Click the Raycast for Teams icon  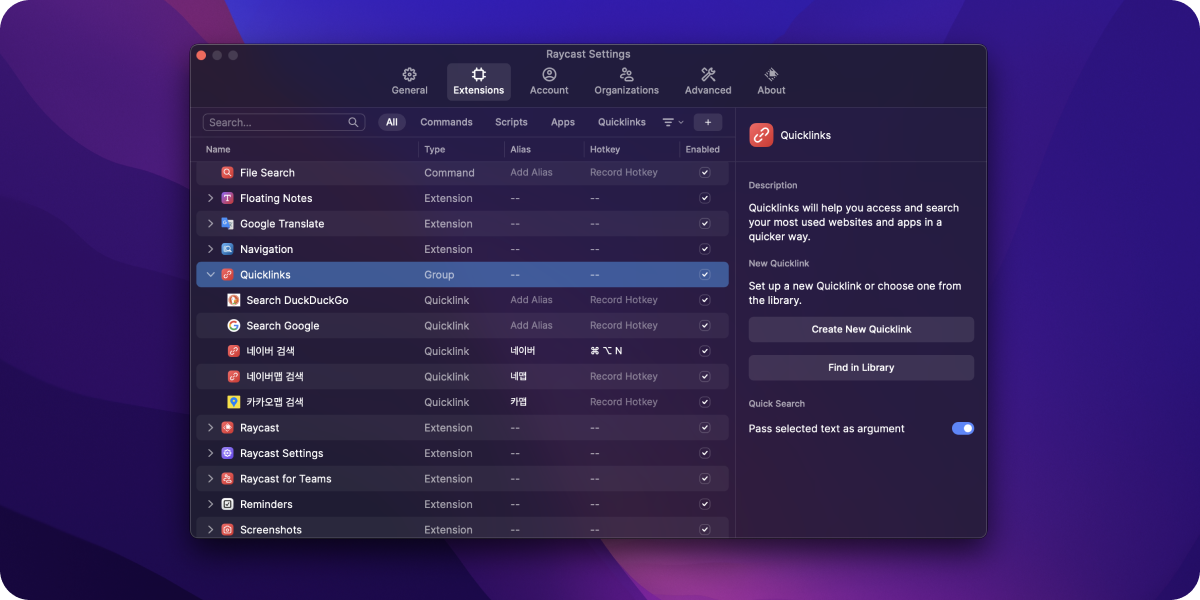pyautogui.click(x=227, y=479)
